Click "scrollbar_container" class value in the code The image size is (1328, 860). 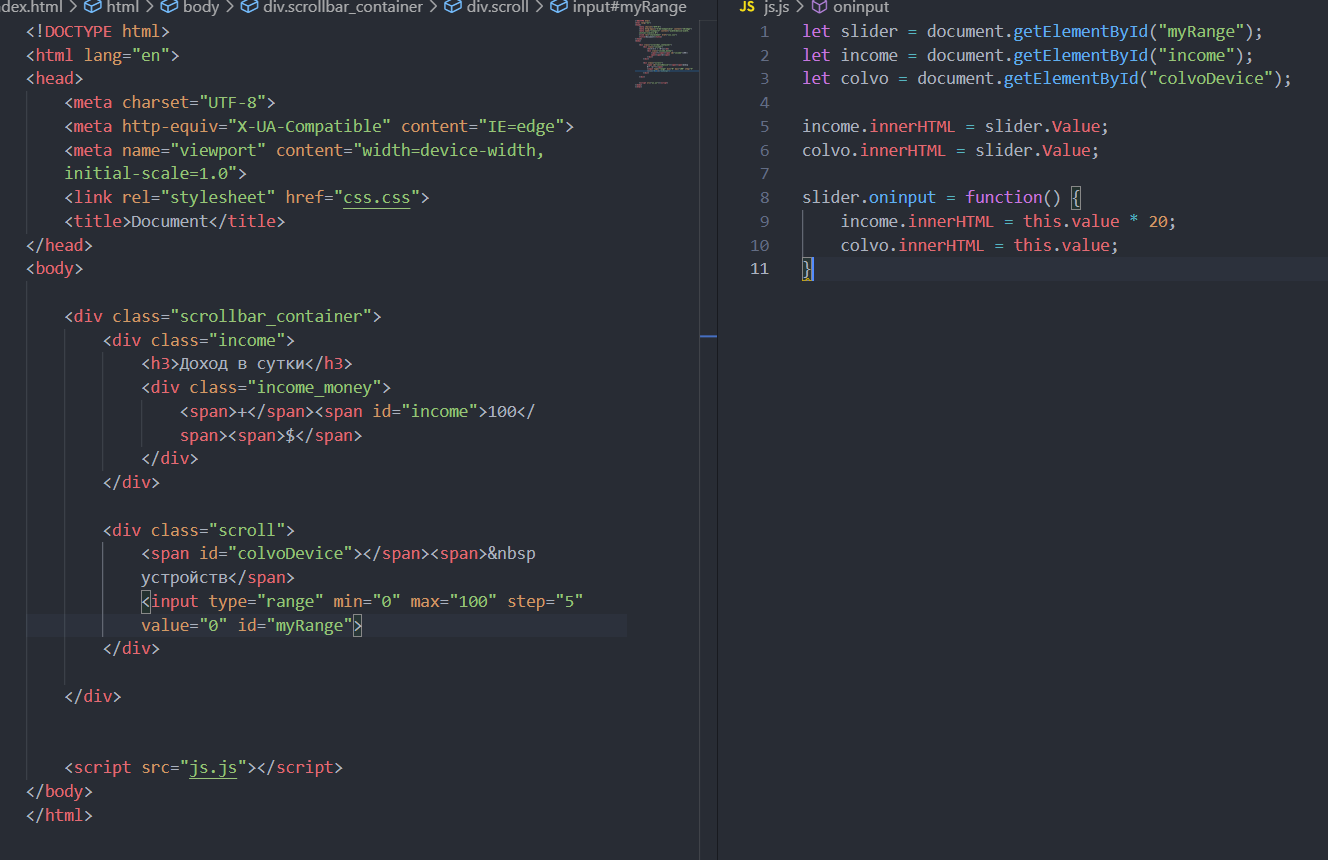click(271, 316)
